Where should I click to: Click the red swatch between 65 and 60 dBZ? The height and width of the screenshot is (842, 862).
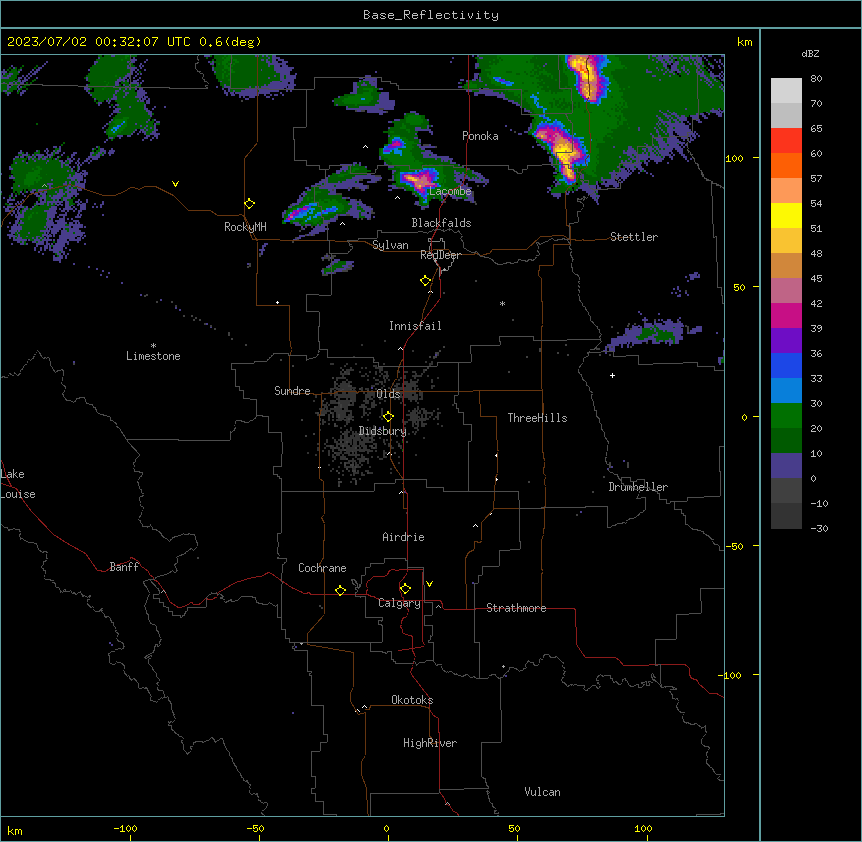(x=786, y=141)
